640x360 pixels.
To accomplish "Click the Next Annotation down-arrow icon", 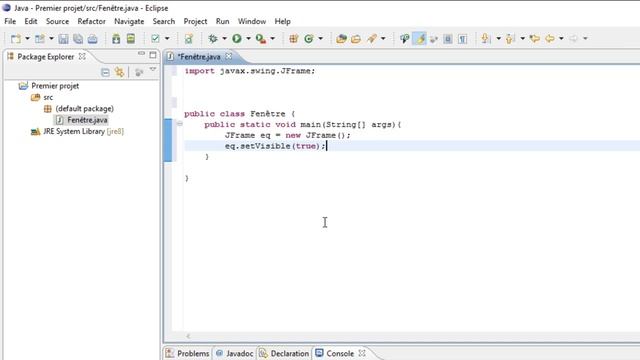I will (485, 39).
